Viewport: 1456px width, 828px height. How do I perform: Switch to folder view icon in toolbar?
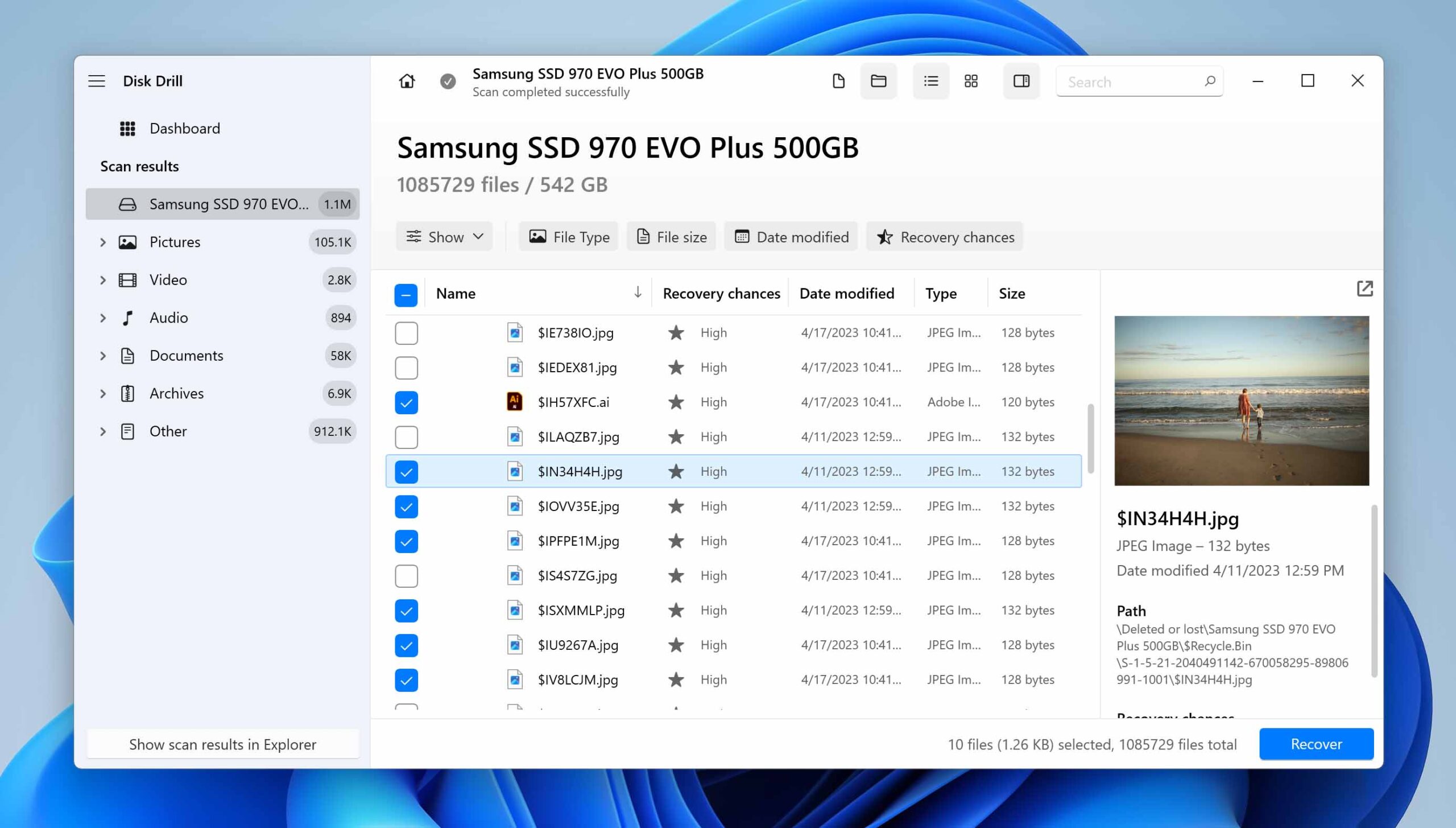point(879,81)
